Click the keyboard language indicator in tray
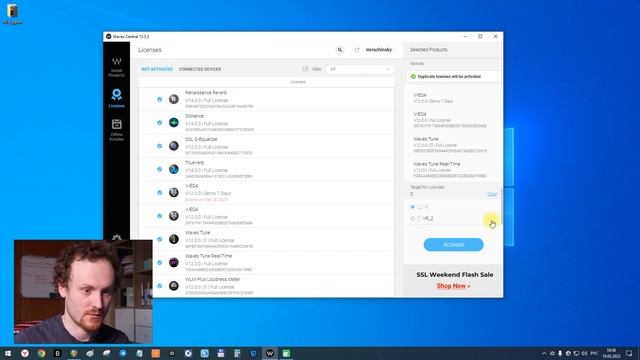 (594, 353)
